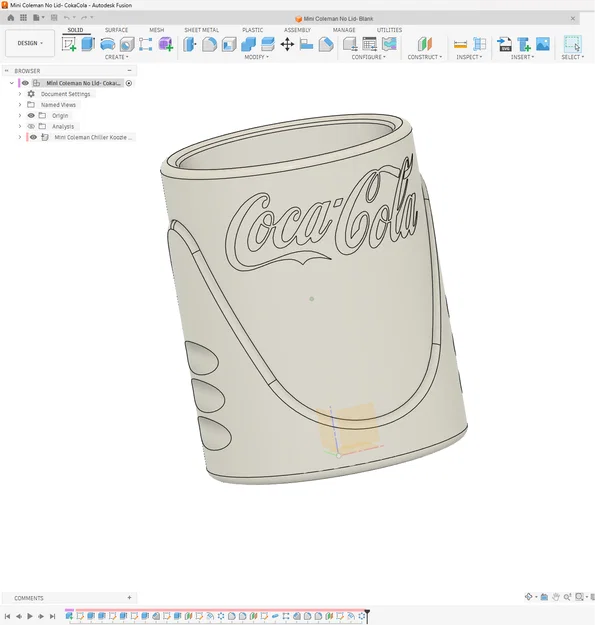The width and height of the screenshot is (595, 625).
Task: Select the Offset Face tool
Action: tap(268, 44)
